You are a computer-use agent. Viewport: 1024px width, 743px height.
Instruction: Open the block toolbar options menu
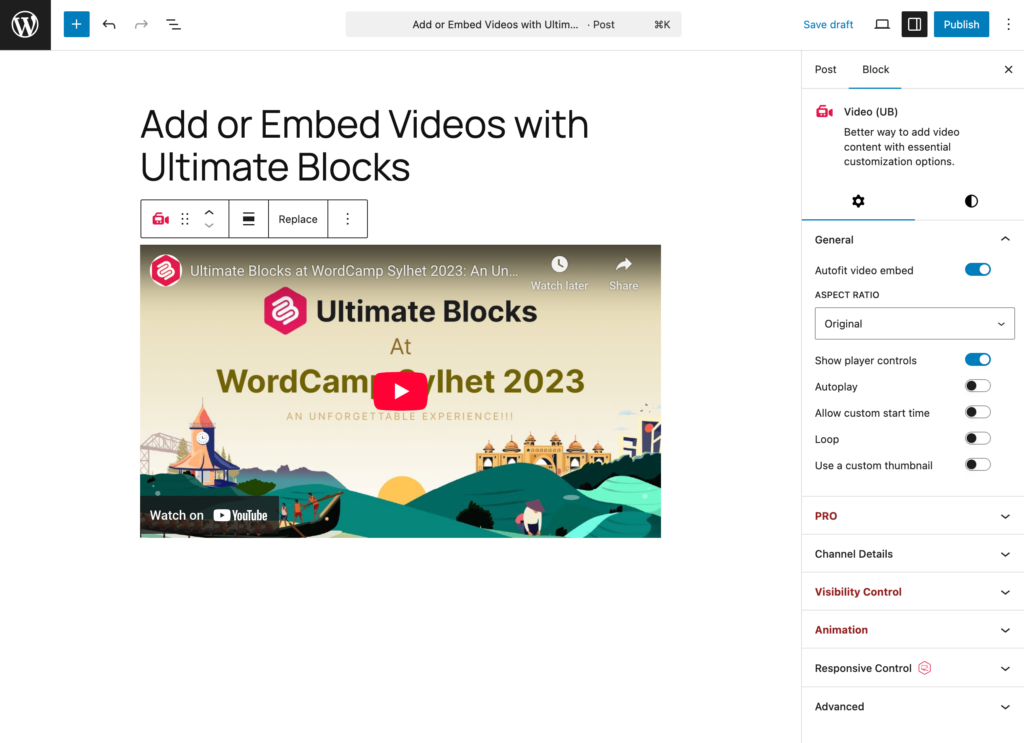[x=348, y=219]
